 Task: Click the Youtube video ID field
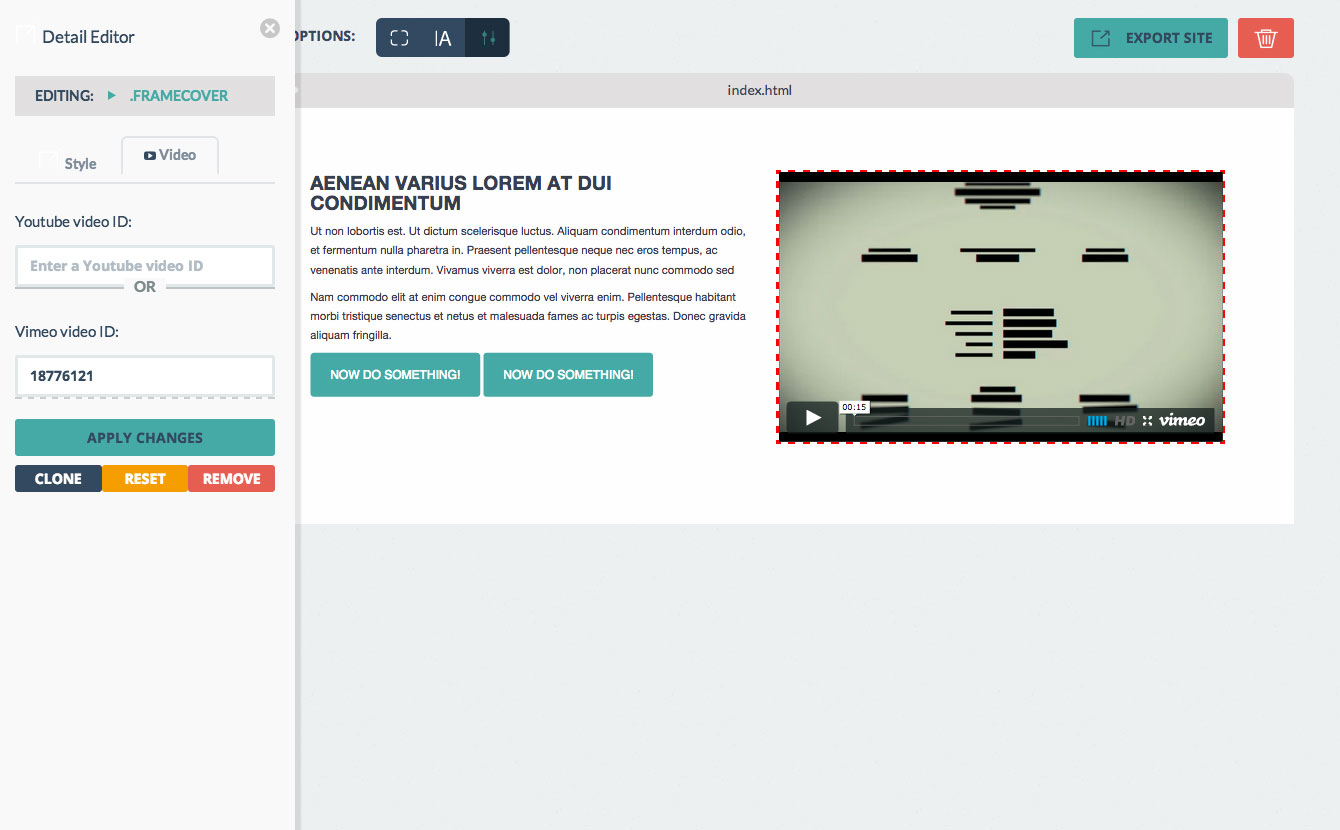click(x=145, y=266)
